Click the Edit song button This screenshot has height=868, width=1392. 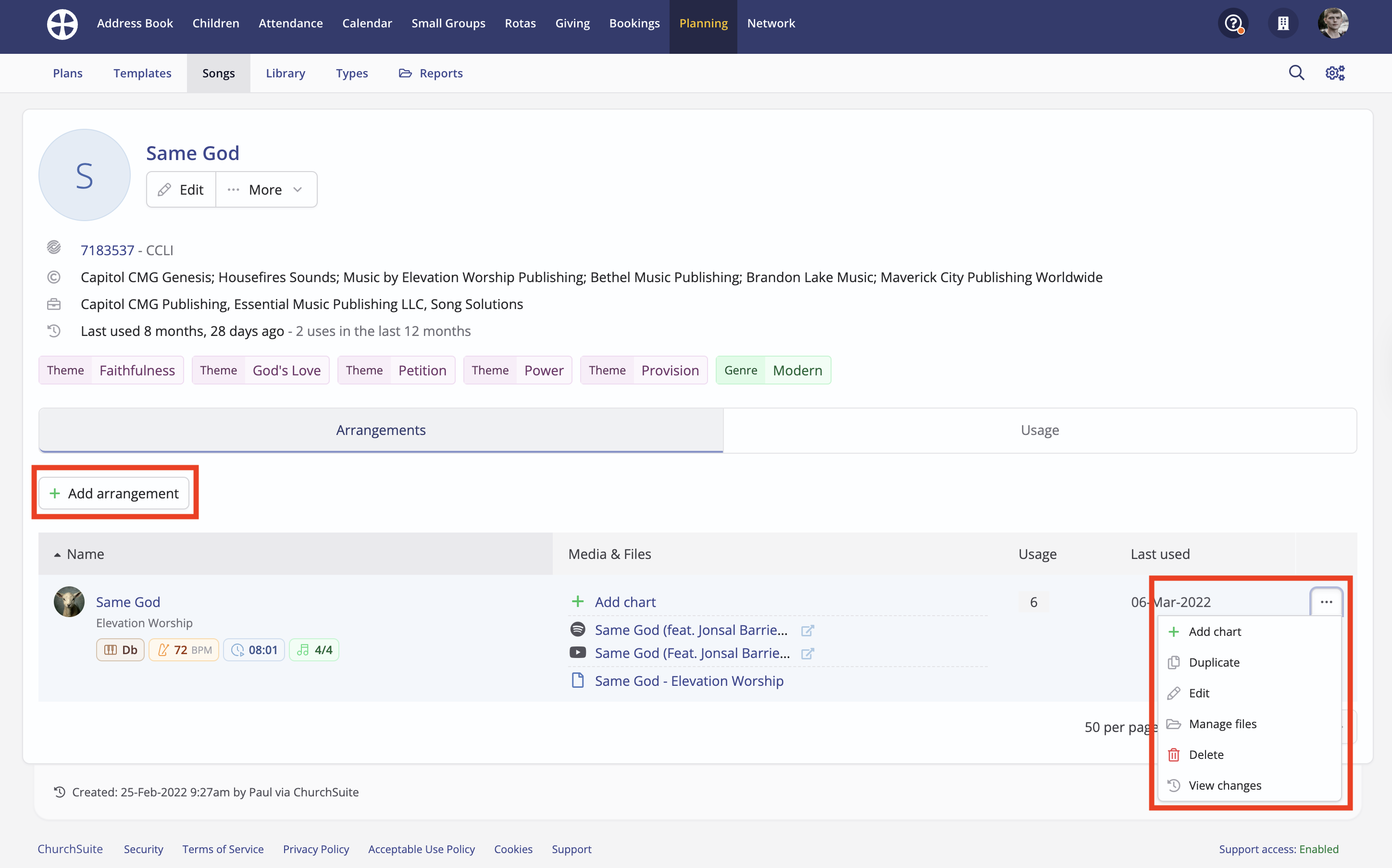[x=181, y=189]
